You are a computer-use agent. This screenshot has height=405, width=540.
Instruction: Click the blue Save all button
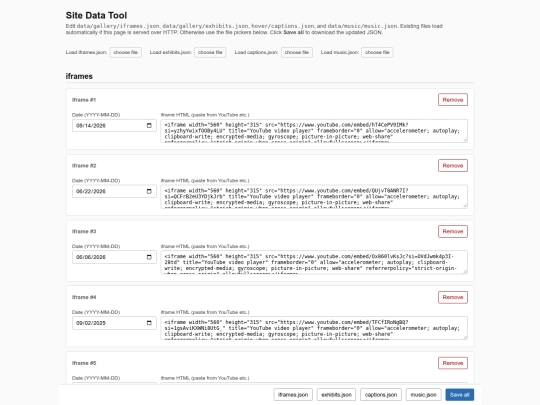pos(459,395)
